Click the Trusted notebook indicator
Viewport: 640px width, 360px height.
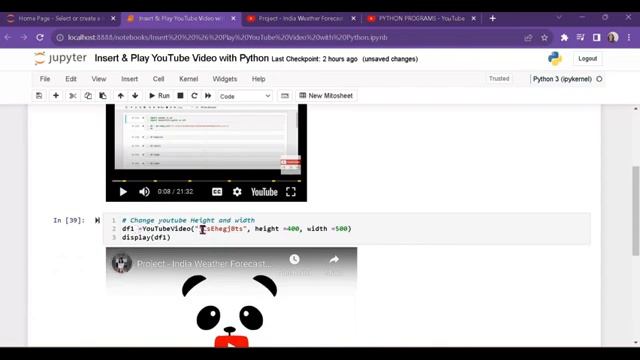[x=499, y=78]
